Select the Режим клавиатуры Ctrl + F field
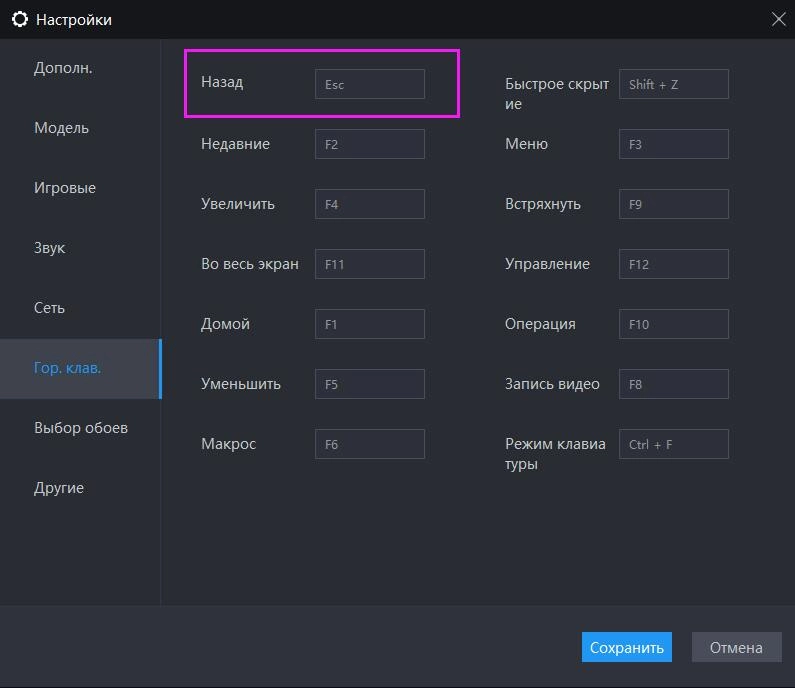 [x=673, y=444]
